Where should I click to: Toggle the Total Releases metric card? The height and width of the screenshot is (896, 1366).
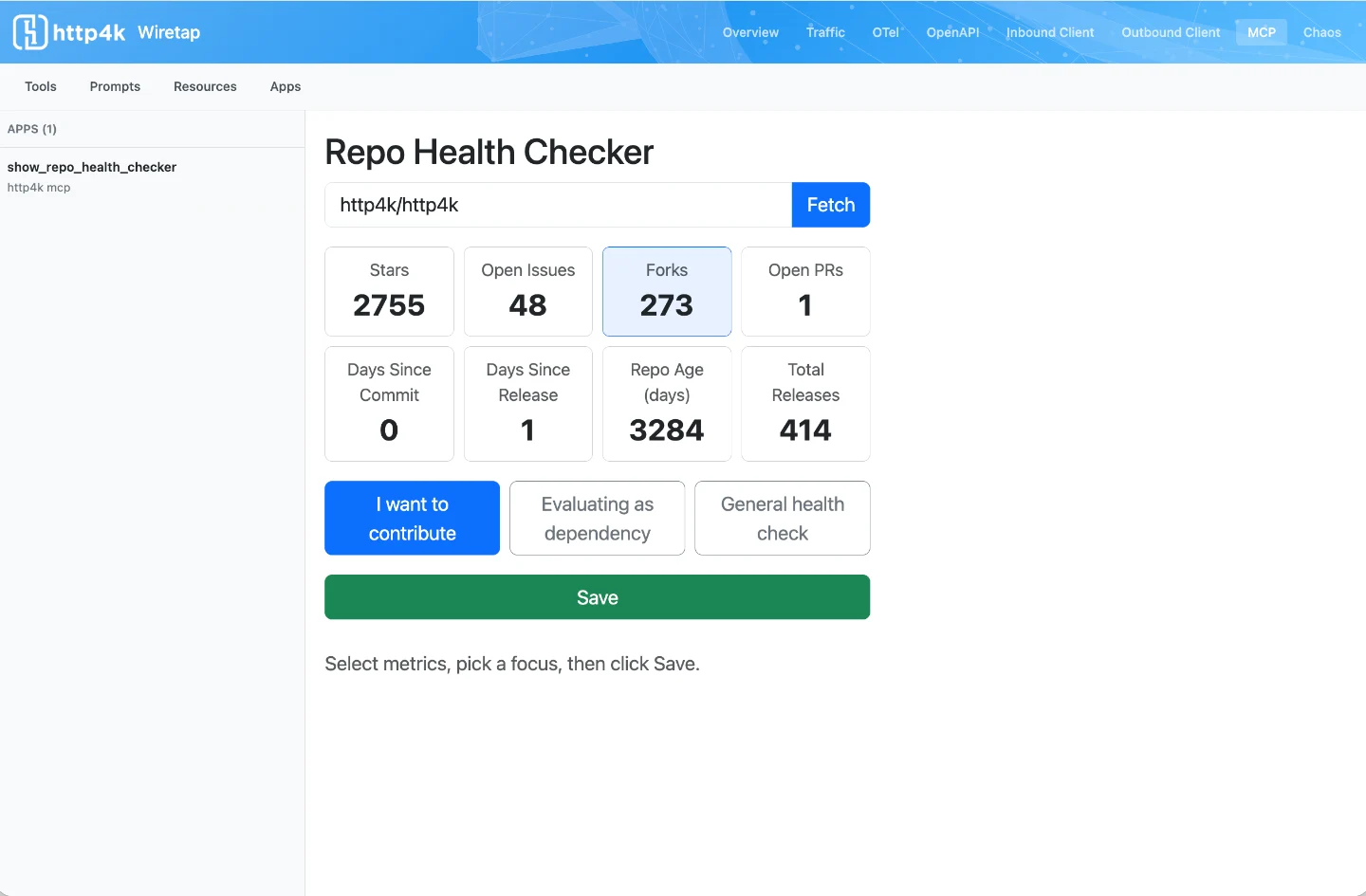[805, 404]
